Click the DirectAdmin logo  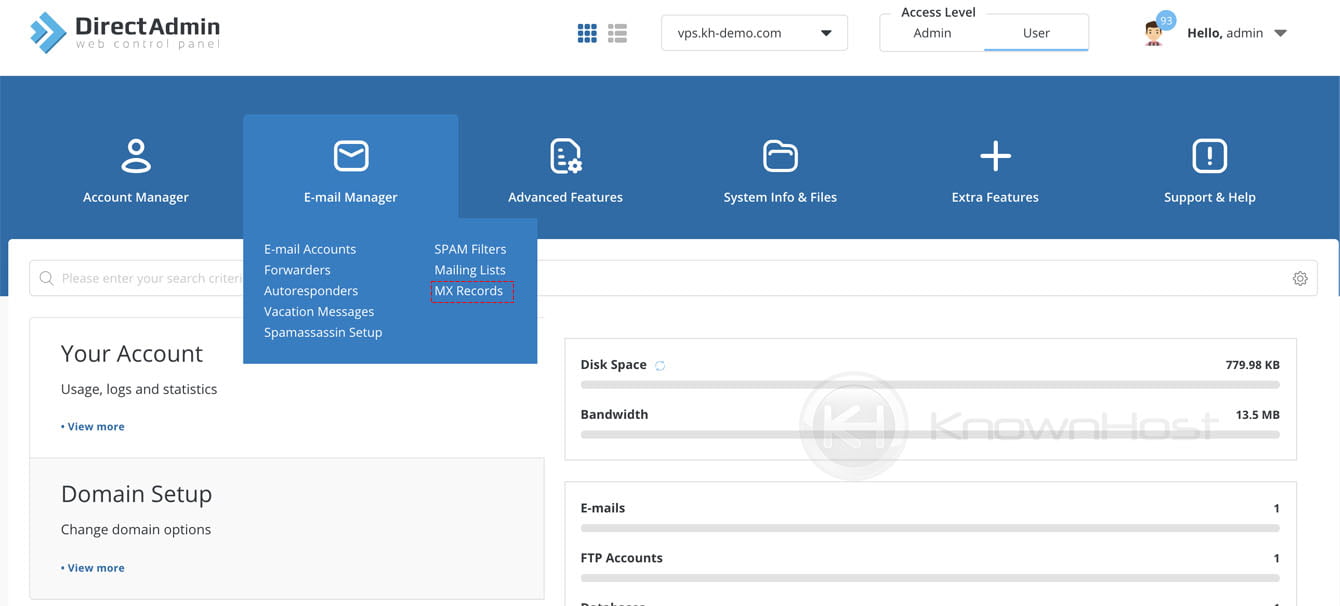coord(120,30)
